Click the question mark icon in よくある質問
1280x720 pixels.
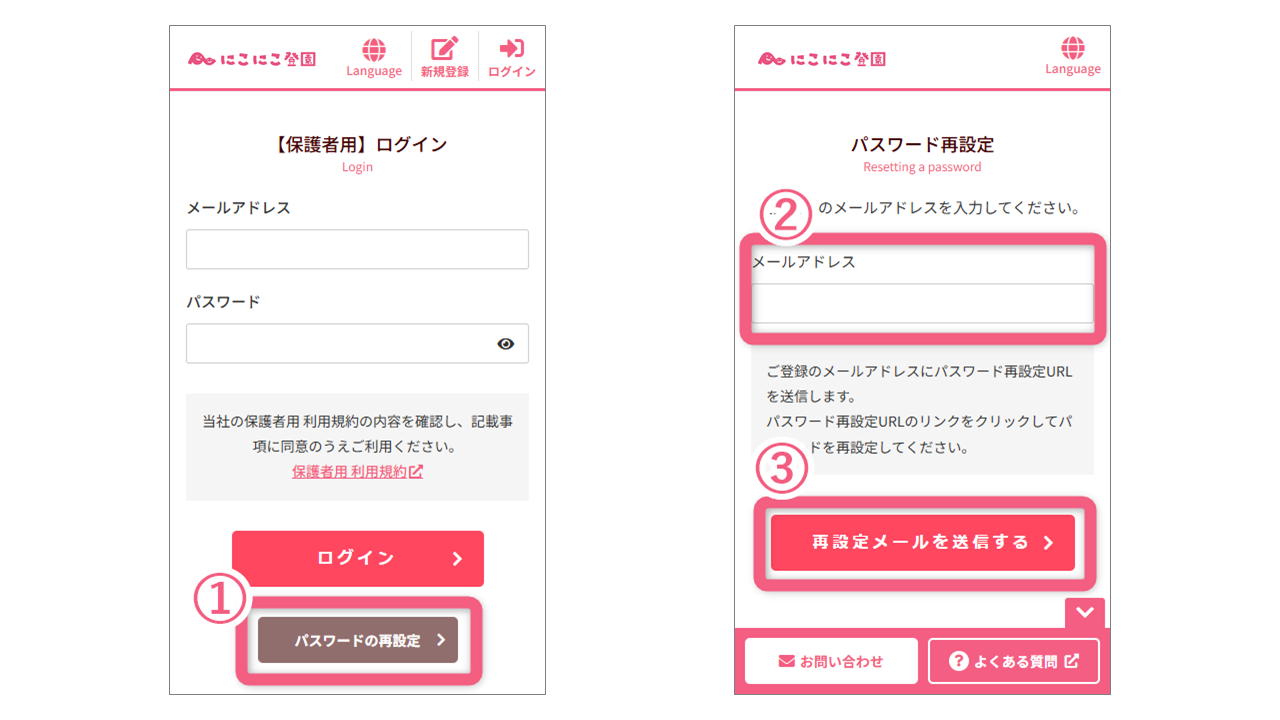pos(958,660)
